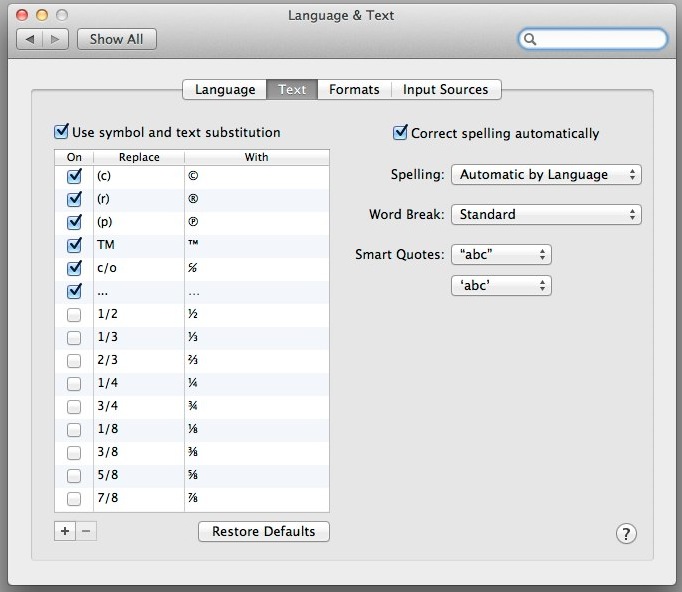
Task: Enable the 1/2 fraction substitution checkbox
Action: pos(74,315)
